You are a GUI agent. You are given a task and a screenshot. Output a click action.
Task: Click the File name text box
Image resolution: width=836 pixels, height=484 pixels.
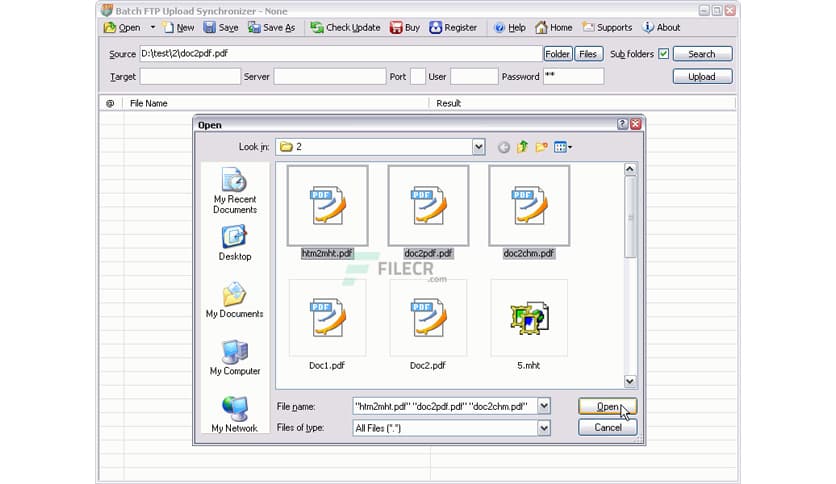click(x=445, y=406)
